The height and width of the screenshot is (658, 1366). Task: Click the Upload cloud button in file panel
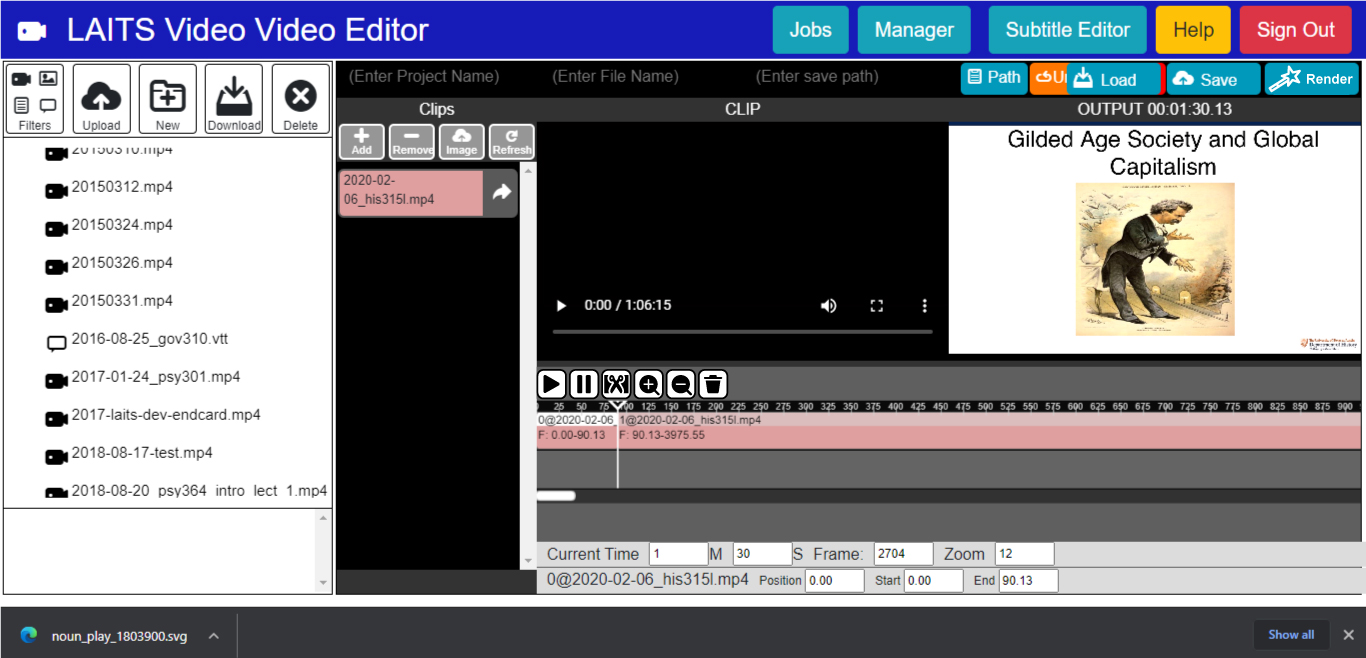101,99
